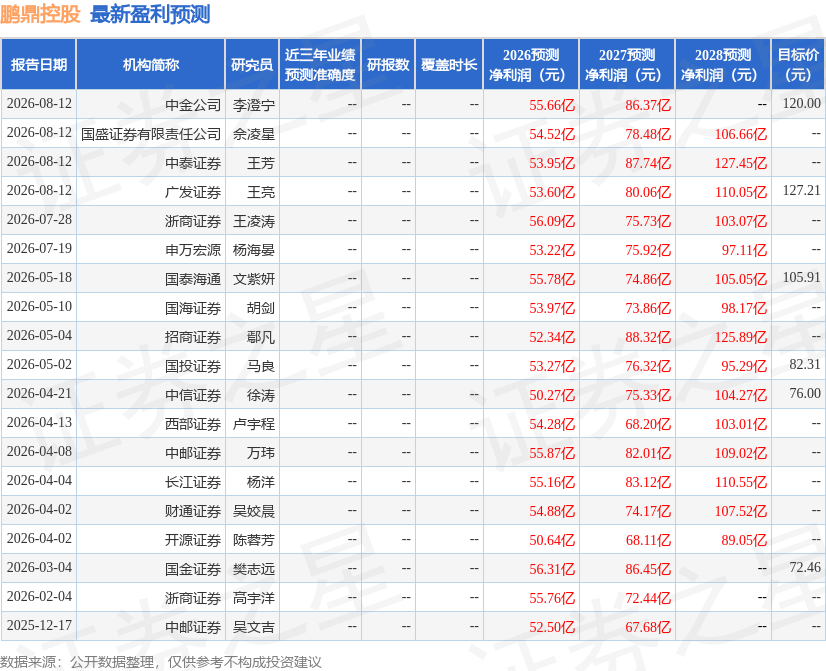The height and width of the screenshot is (671, 826).
Task: Click institution name 中泰证券
Action: tap(193, 163)
